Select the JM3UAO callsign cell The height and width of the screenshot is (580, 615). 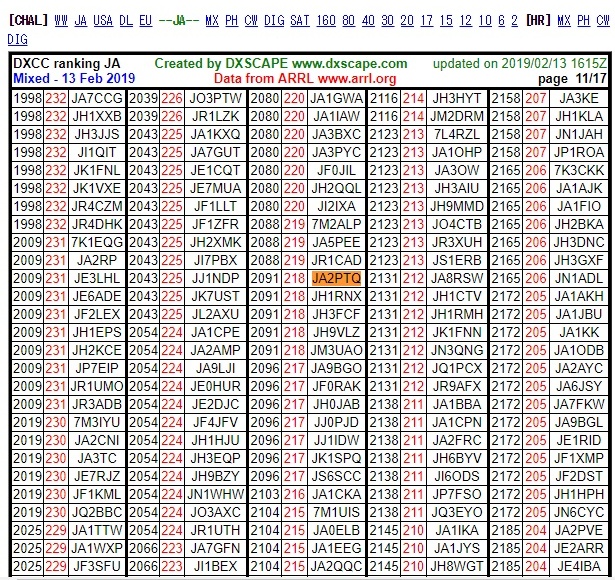coord(336,350)
